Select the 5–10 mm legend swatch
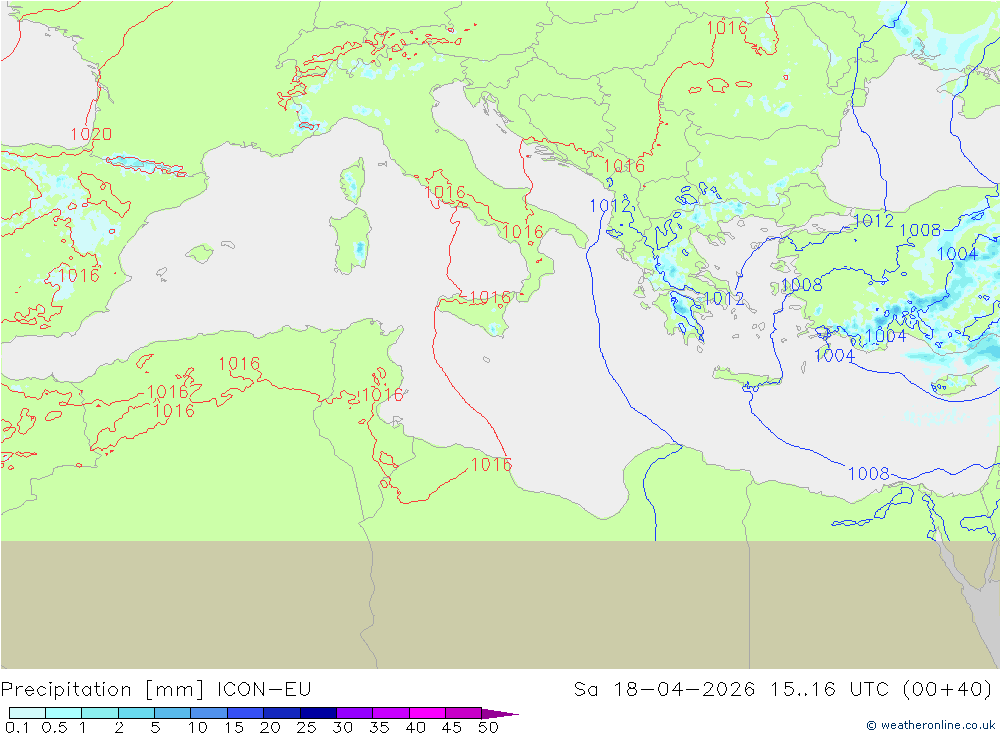The width and height of the screenshot is (1000, 733). 172,713
